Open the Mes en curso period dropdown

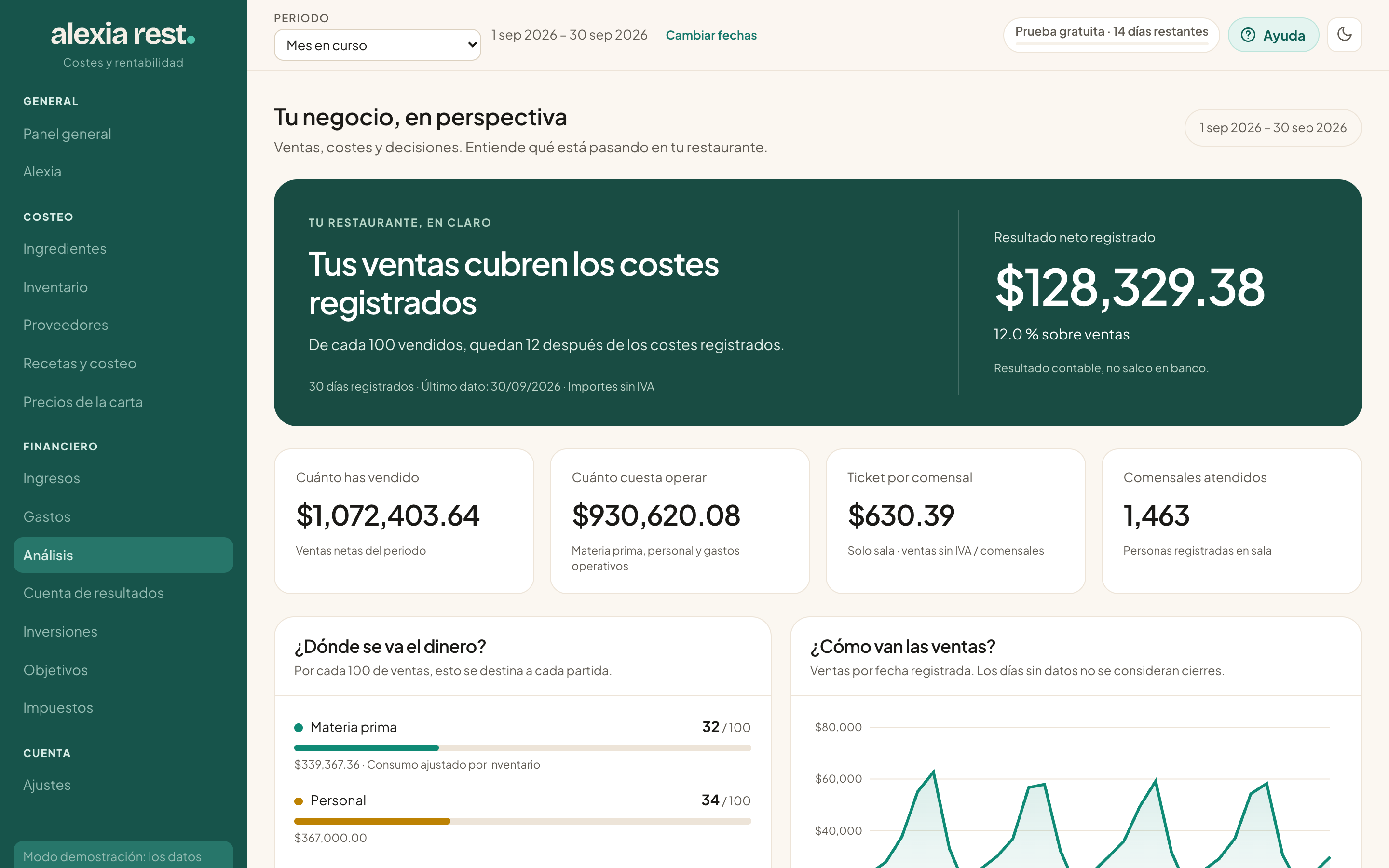tap(377, 45)
